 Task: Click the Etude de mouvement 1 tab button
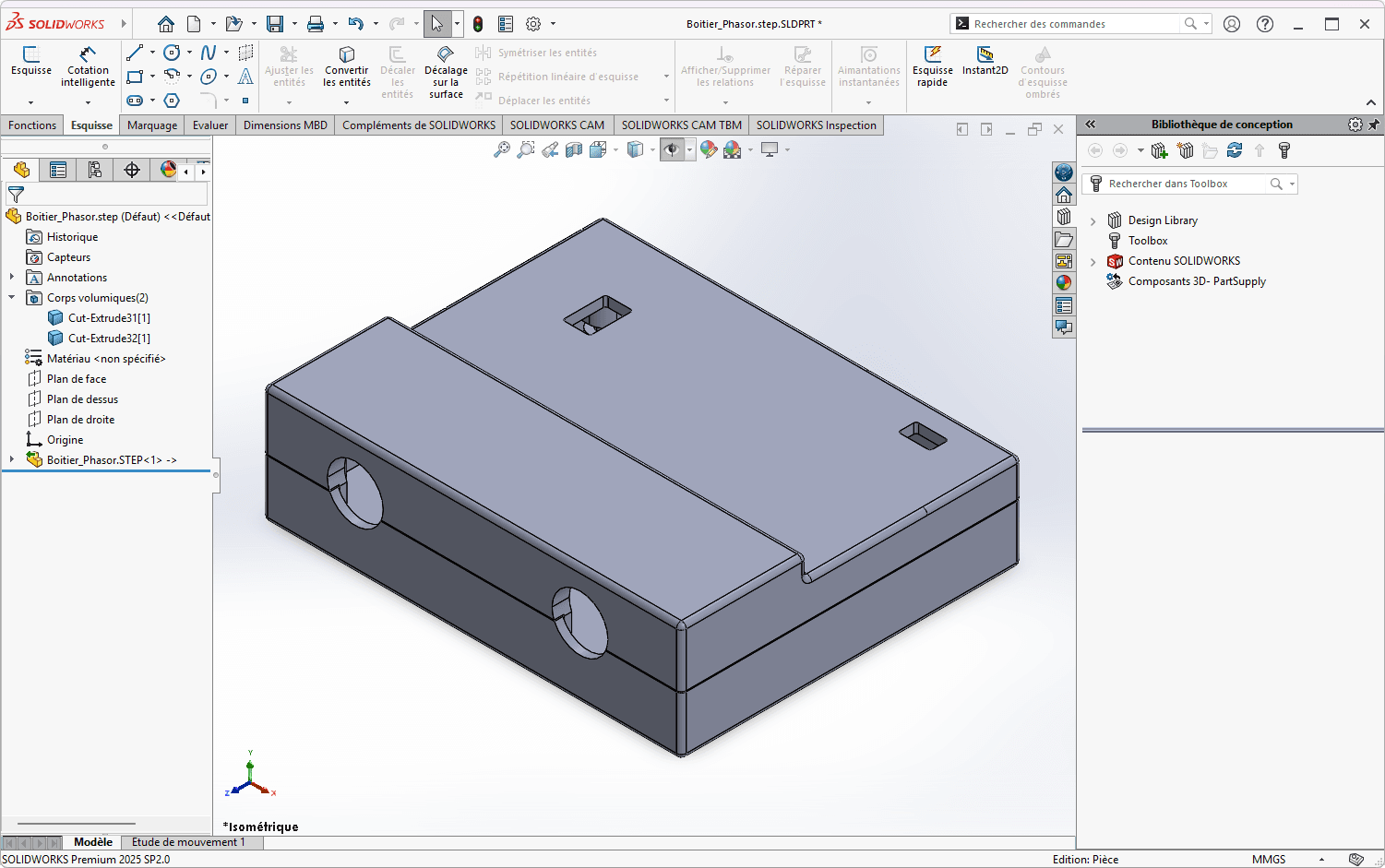tap(190, 842)
